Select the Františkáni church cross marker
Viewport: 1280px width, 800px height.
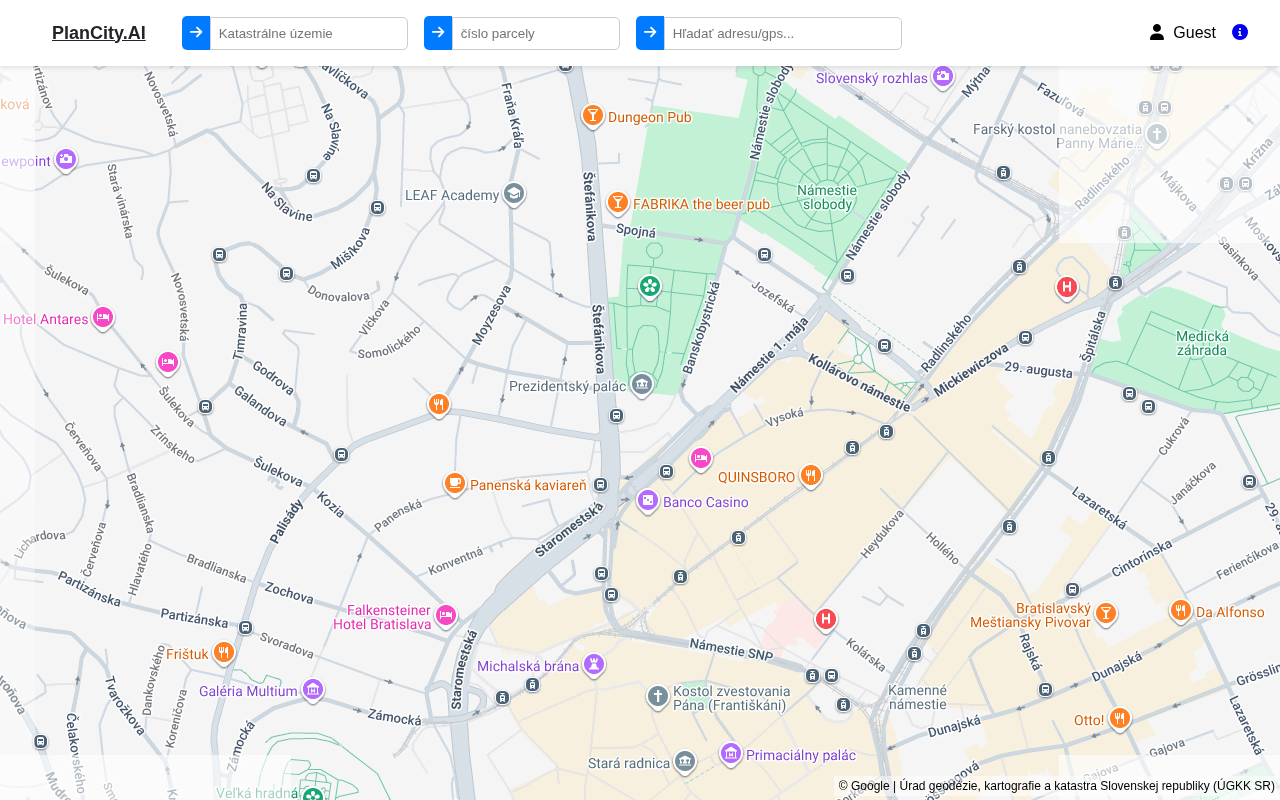(x=657, y=696)
